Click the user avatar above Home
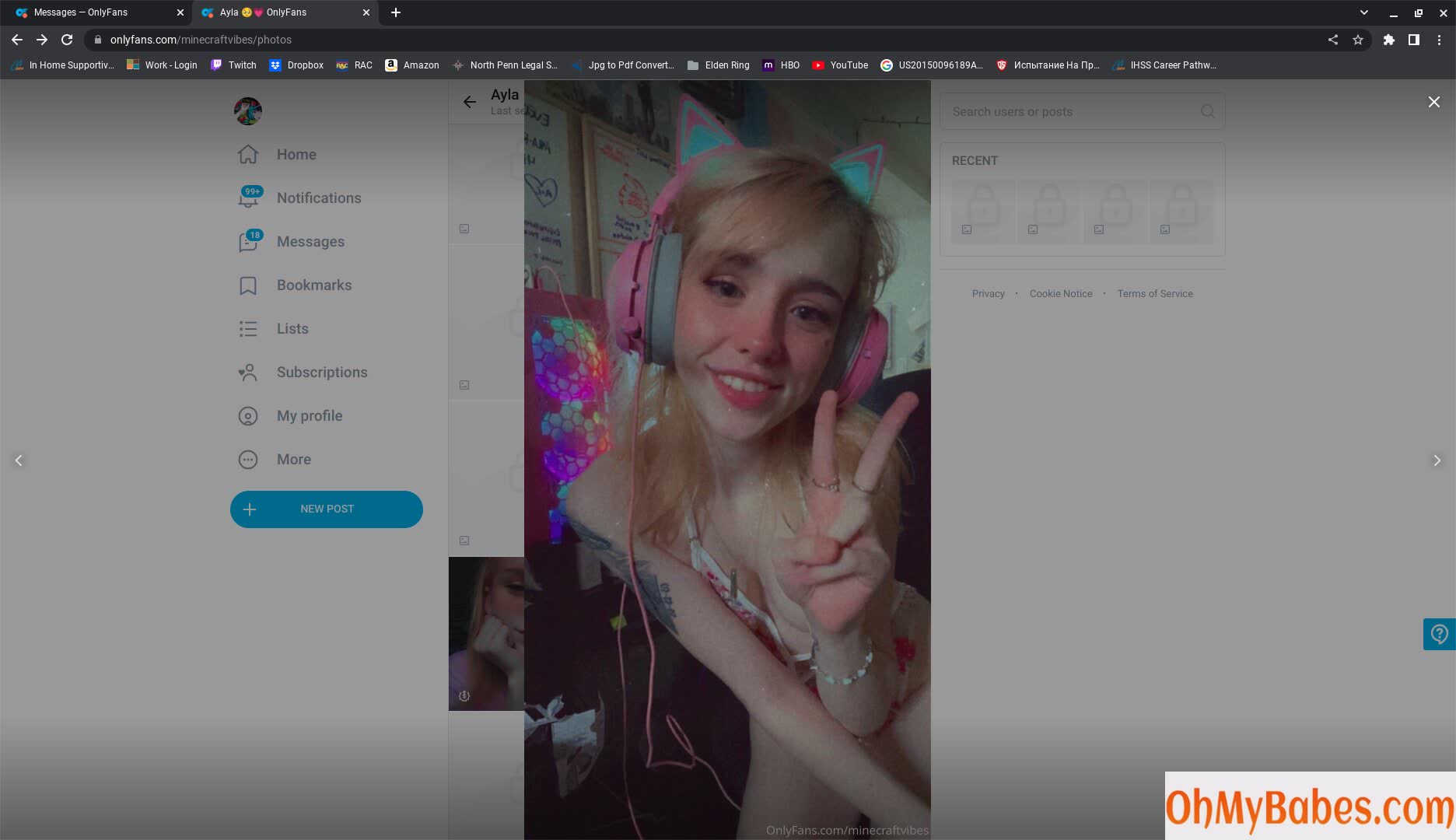Screen dimensions: 1456x840 248,111
